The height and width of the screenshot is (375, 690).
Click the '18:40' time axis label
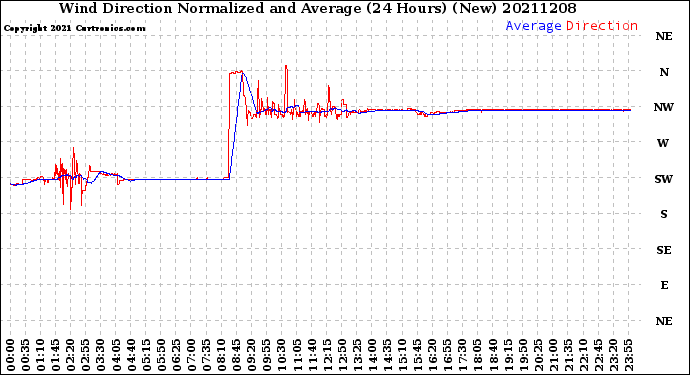tap(492, 355)
